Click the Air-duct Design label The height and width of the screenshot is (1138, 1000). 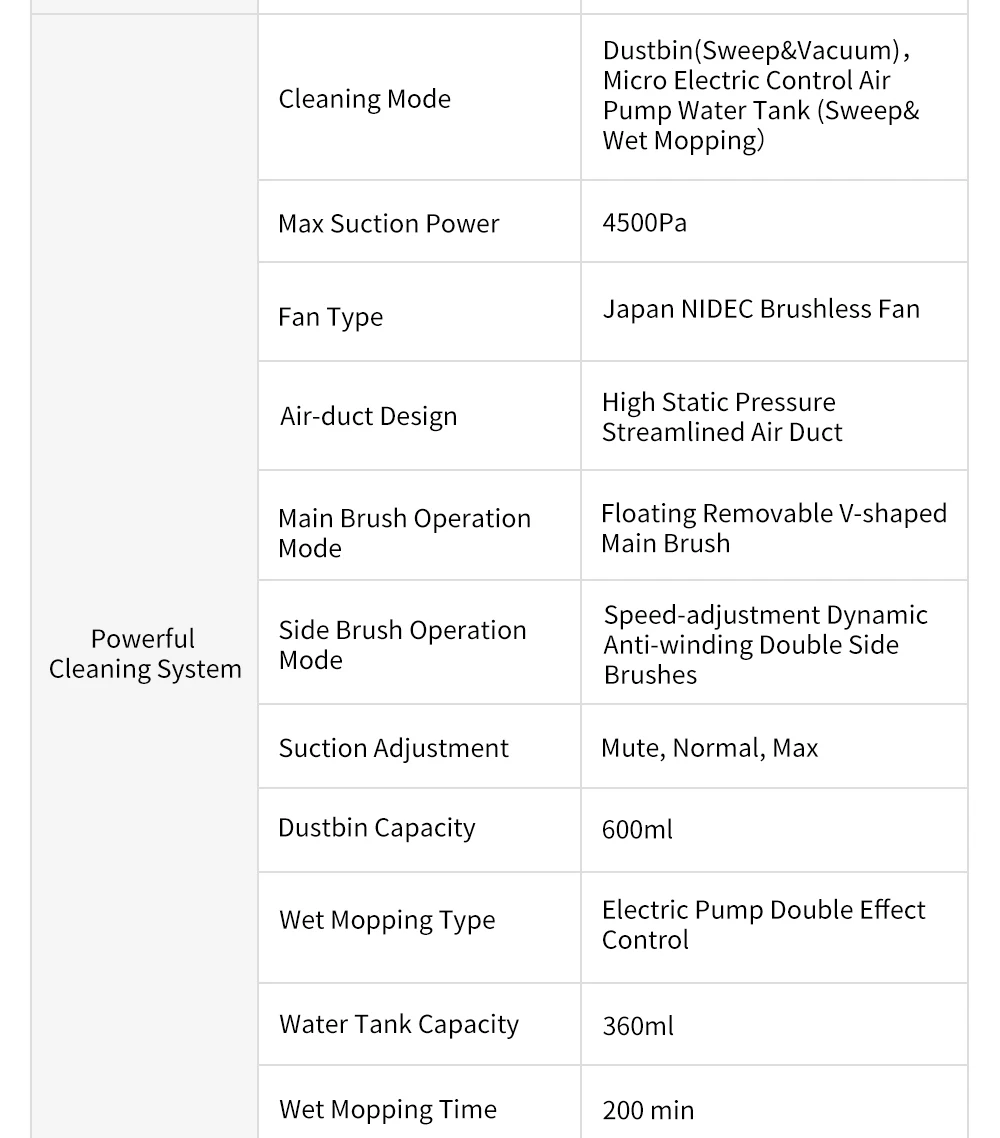click(x=369, y=416)
